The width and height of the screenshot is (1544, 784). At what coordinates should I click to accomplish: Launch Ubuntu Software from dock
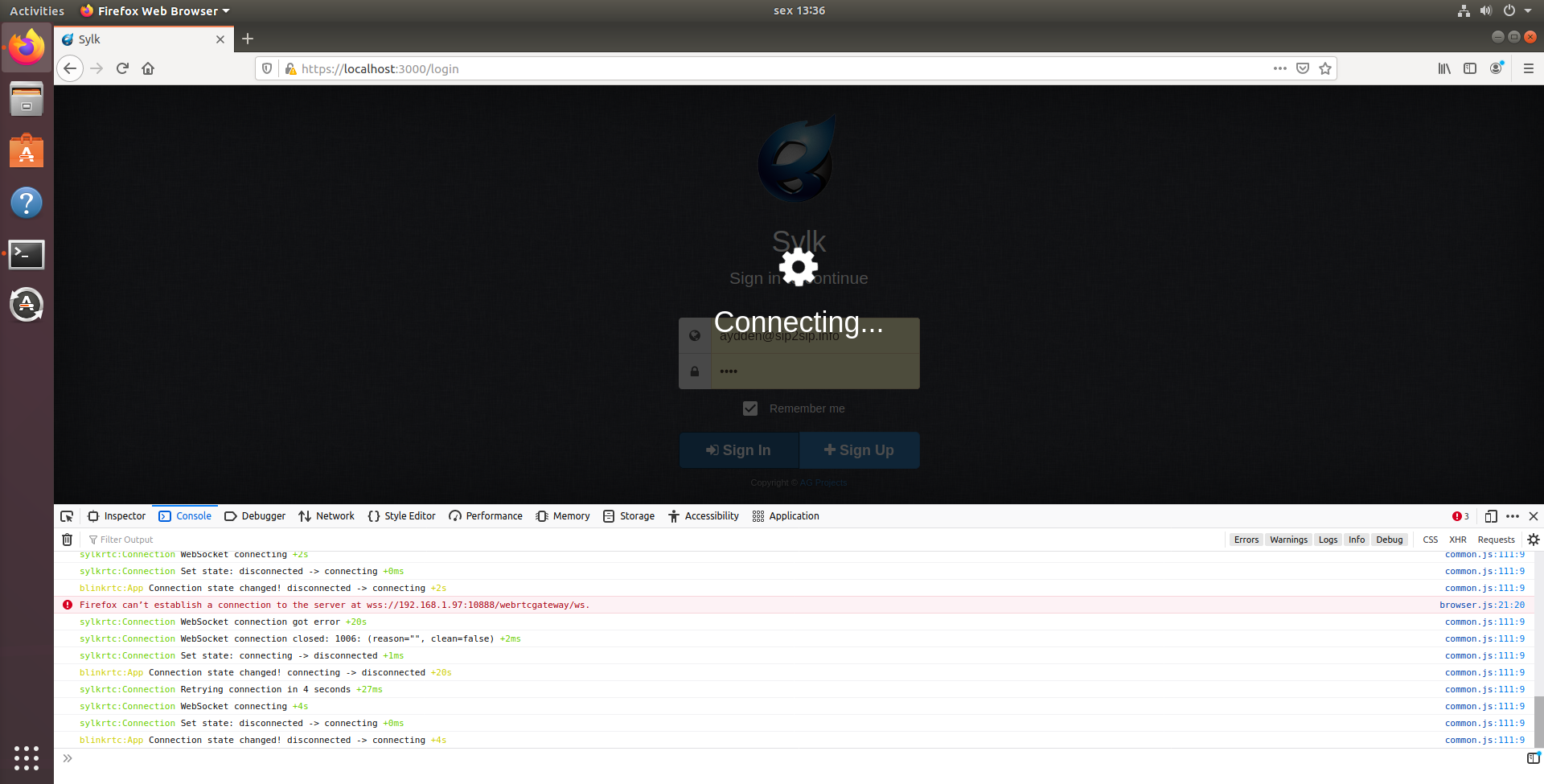click(27, 151)
